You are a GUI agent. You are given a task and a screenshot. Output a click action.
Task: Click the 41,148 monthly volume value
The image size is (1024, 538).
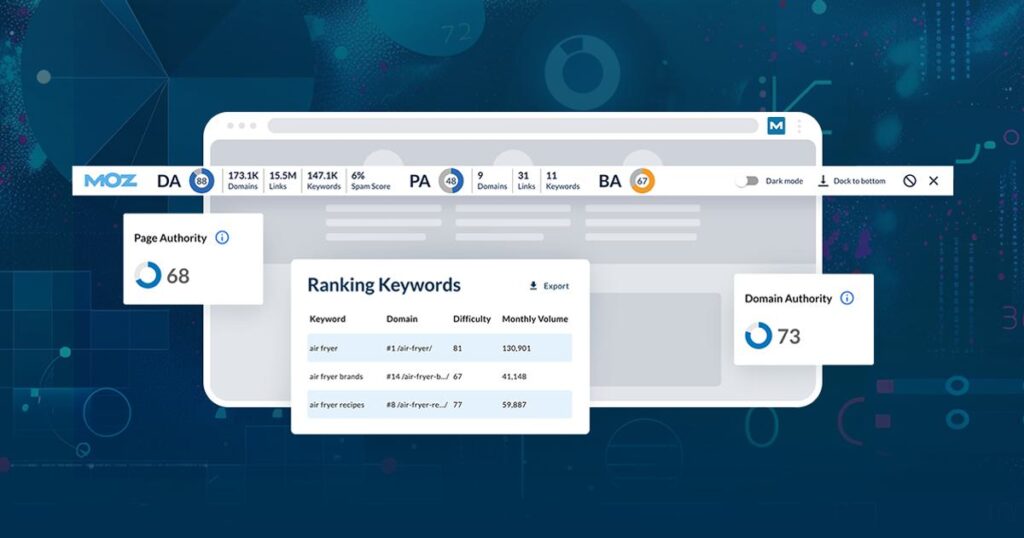tap(514, 376)
